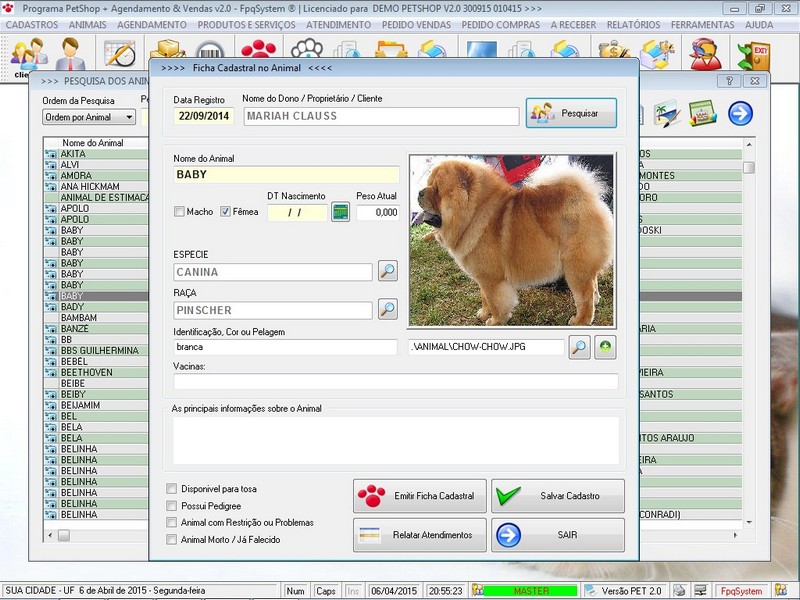Click the businessman user toolbar icon
Image resolution: width=800 pixels, height=600 pixels.
tap(71, 54)
